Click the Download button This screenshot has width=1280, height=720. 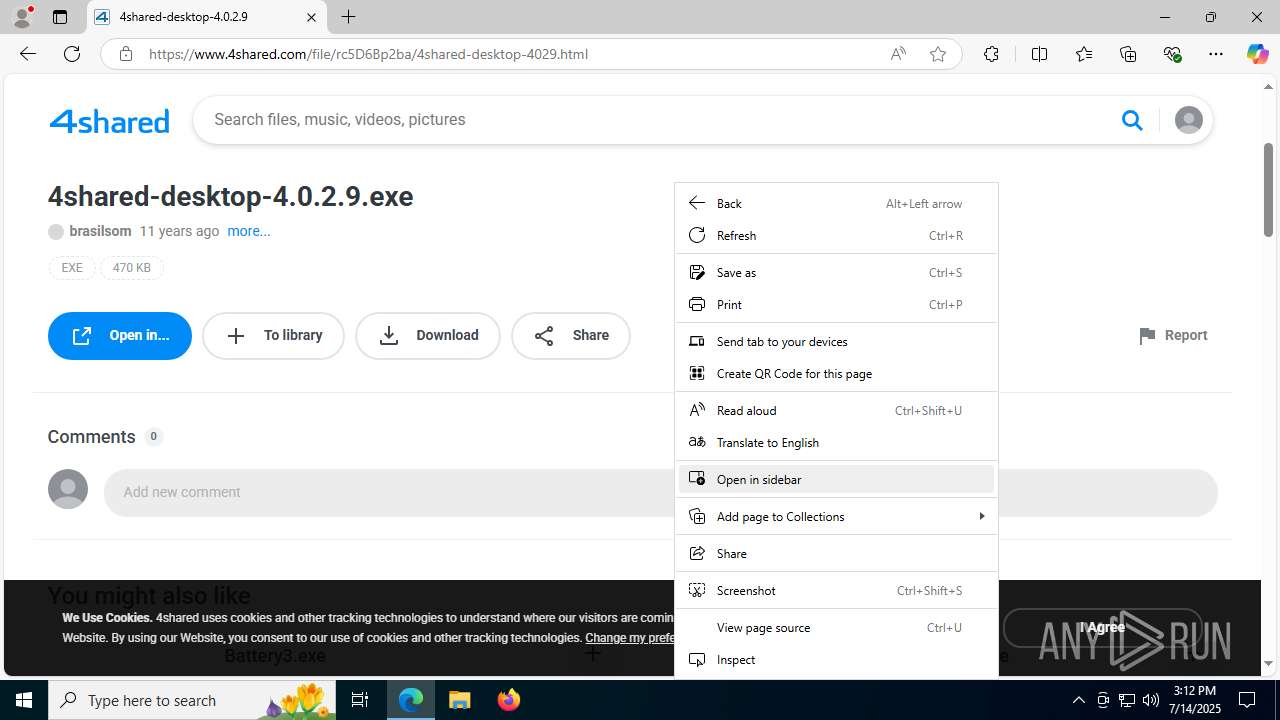point(428,336)
